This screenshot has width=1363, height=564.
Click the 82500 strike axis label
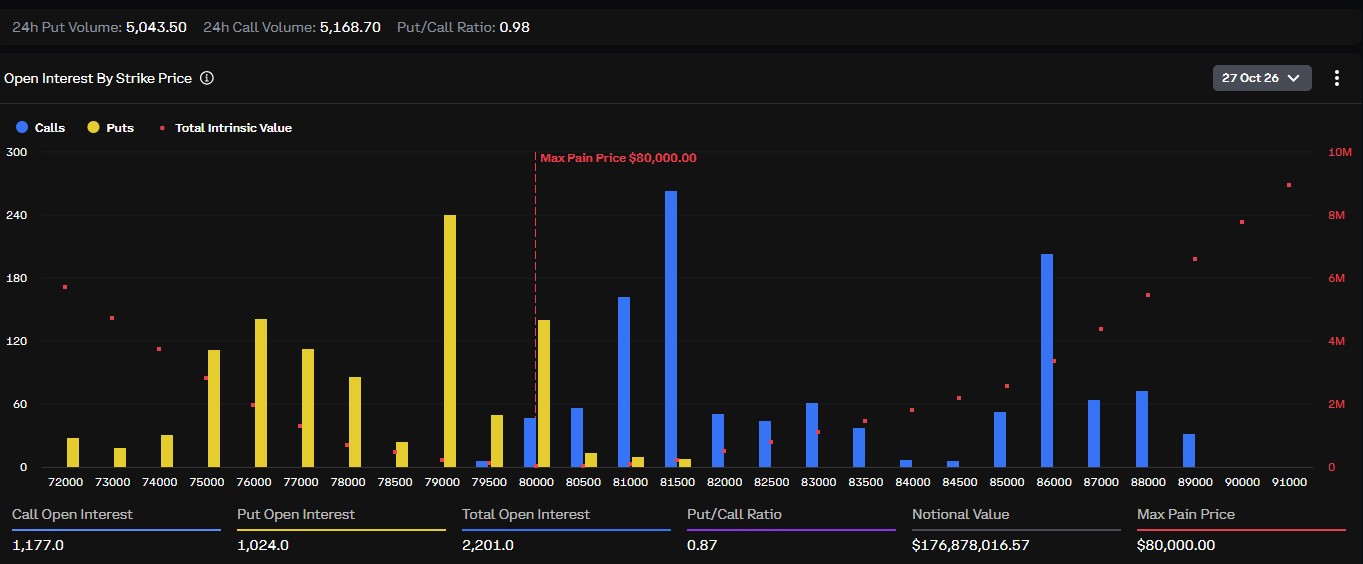771,482
